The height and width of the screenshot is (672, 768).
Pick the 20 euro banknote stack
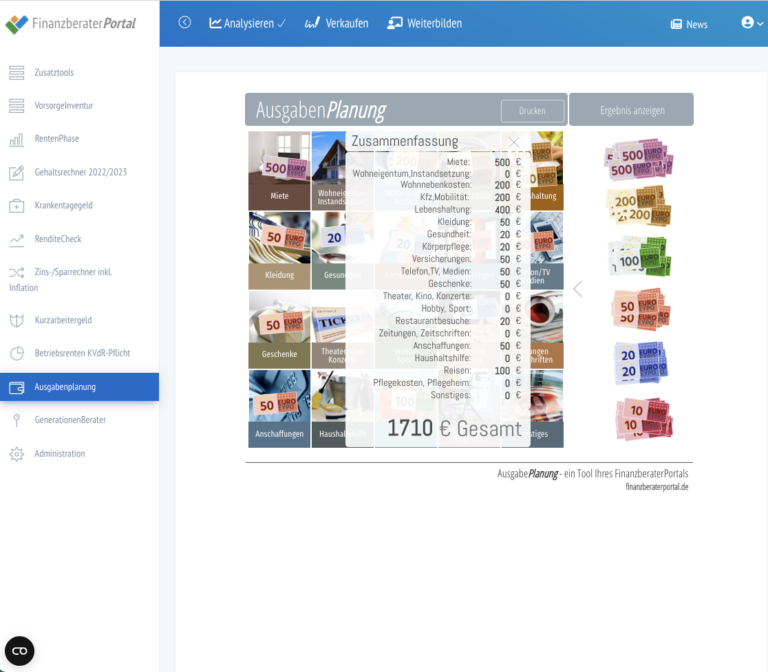tap(640, 363)
